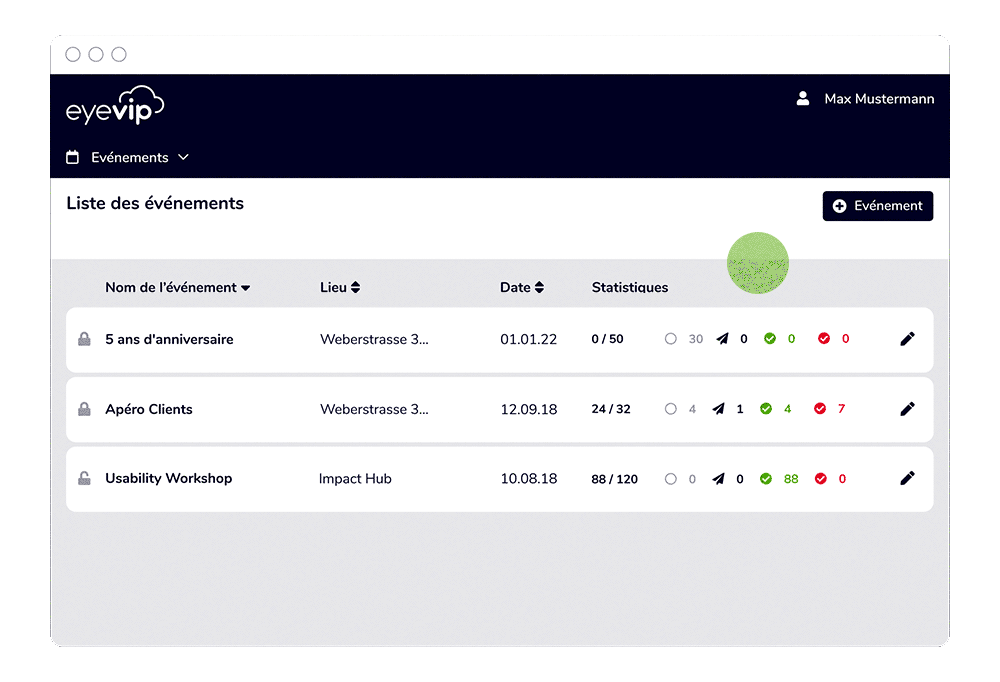The image size is (1000, 682).
Task: Edit the Apéro Clients event via pencil icon
Action: pyautogui.click(x=907, y=409)
